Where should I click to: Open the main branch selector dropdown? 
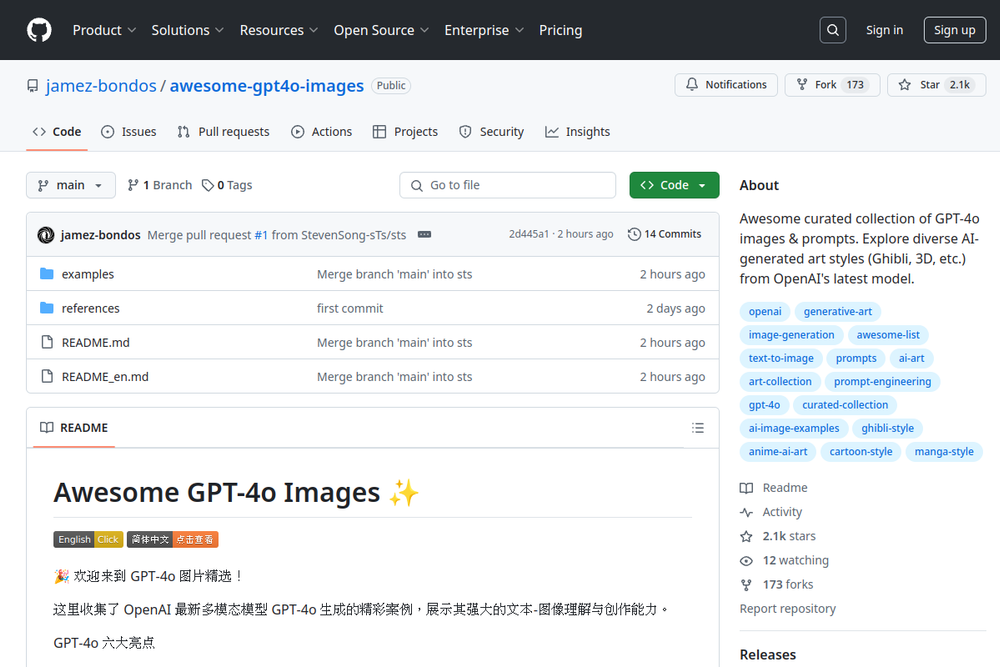click(71, 185)
